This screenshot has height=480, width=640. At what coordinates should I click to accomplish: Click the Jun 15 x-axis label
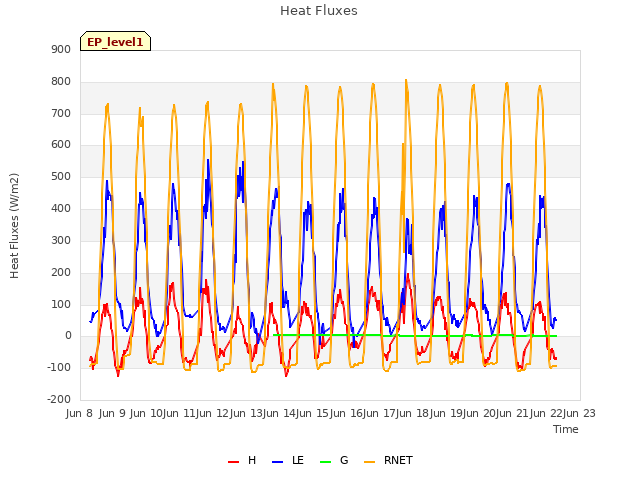(312, 413)
